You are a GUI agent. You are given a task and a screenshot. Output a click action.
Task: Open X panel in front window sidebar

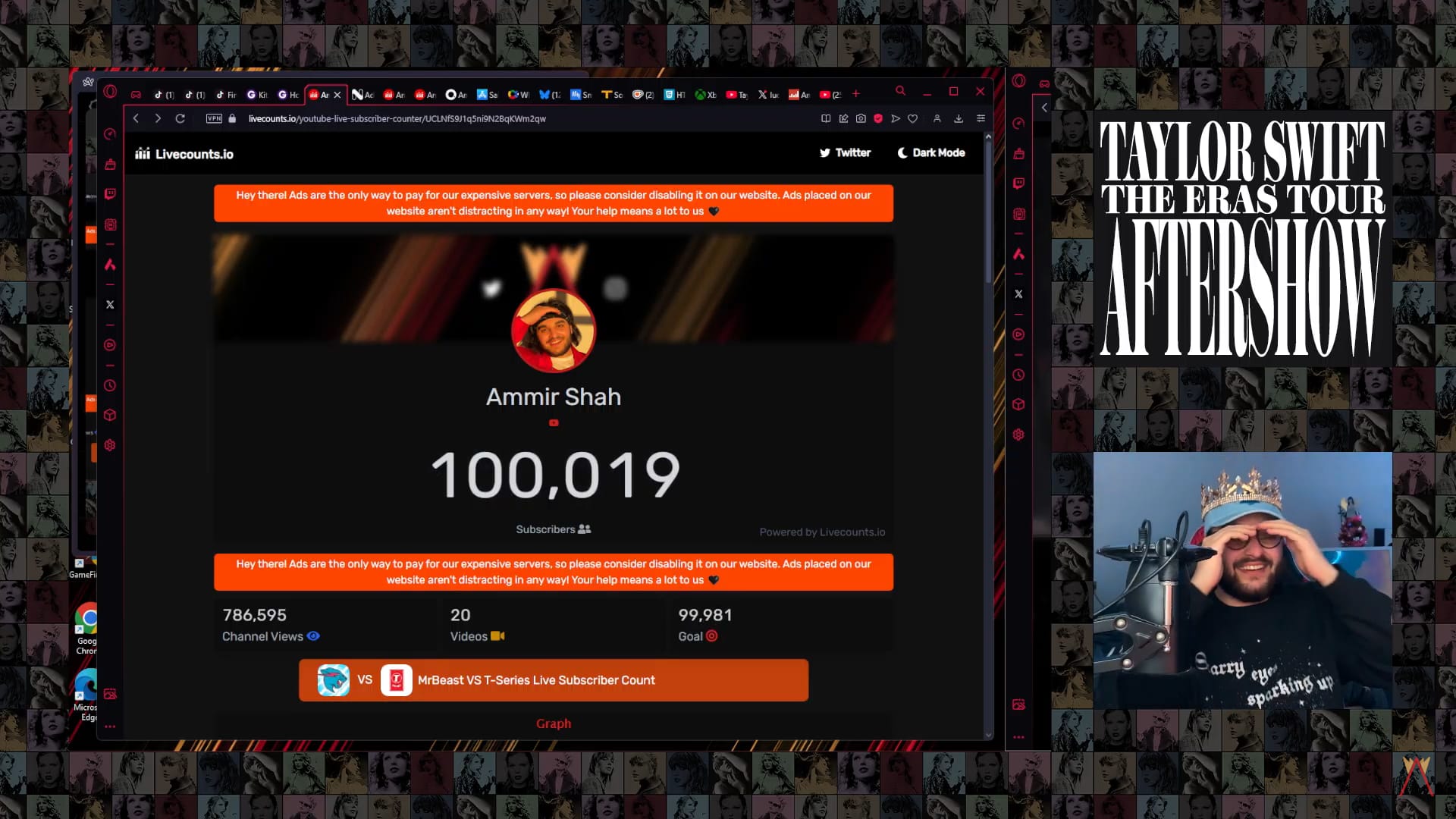(110, 305)
